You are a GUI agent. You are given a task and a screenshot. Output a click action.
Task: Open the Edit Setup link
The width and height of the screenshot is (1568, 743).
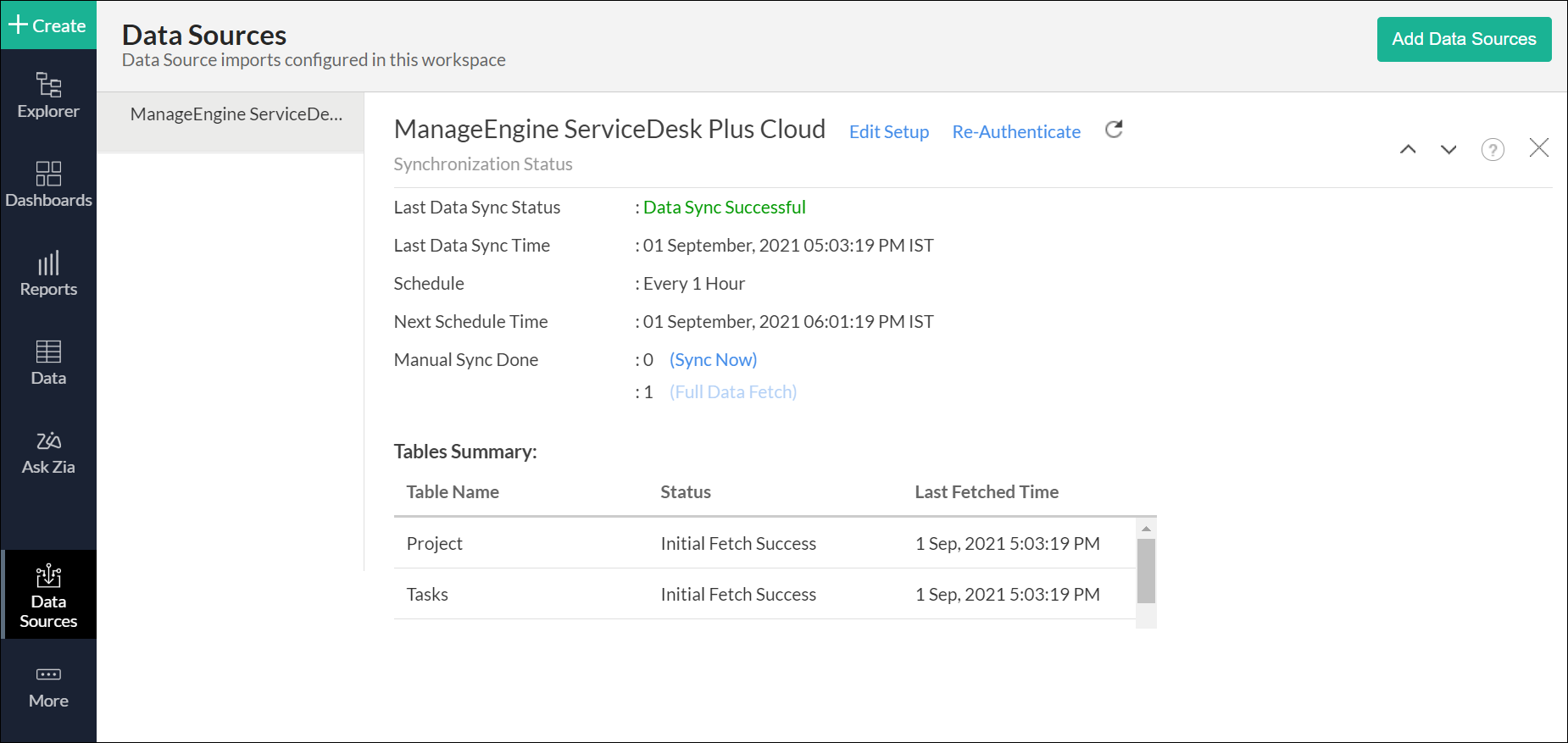pos(888,132)
